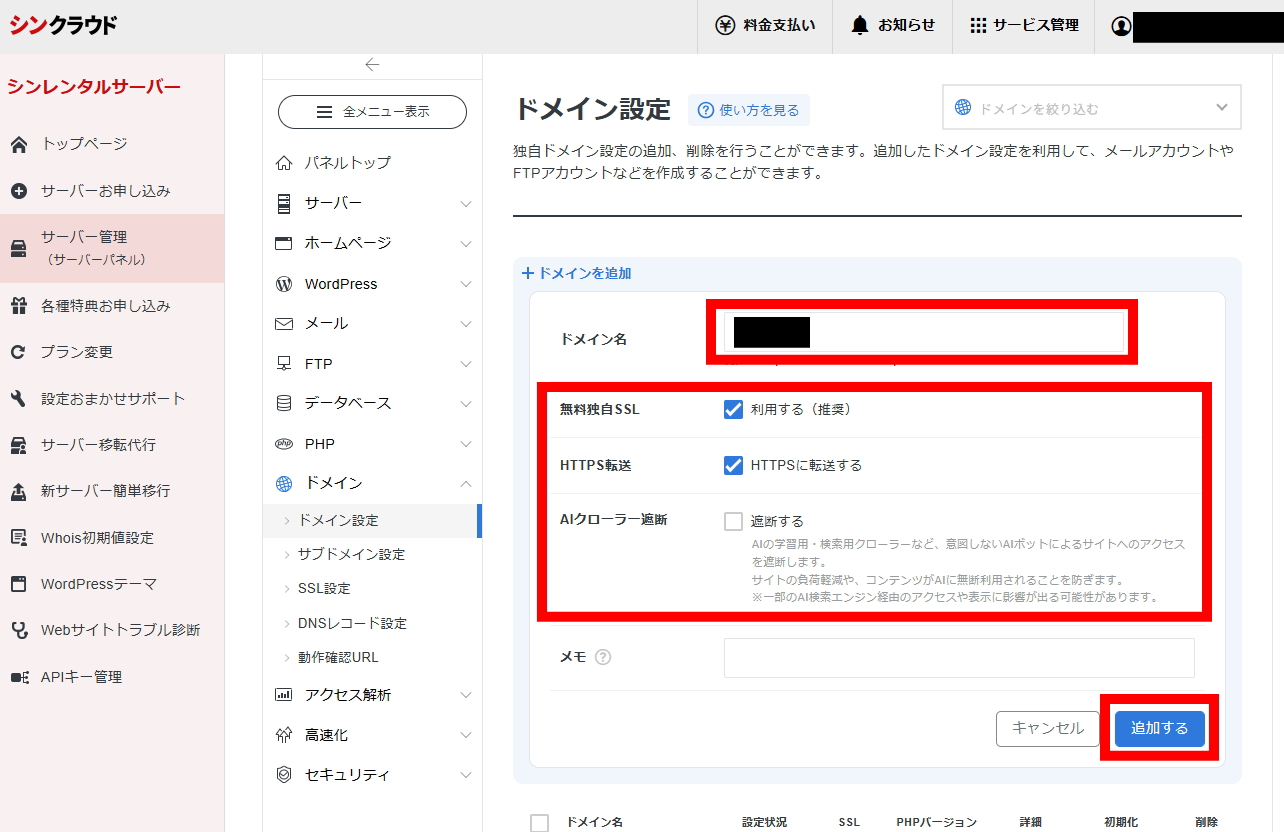This screenshot has width=1284, height=832.
Task: Click the 全メニュー表示 button
Action: 372,112
